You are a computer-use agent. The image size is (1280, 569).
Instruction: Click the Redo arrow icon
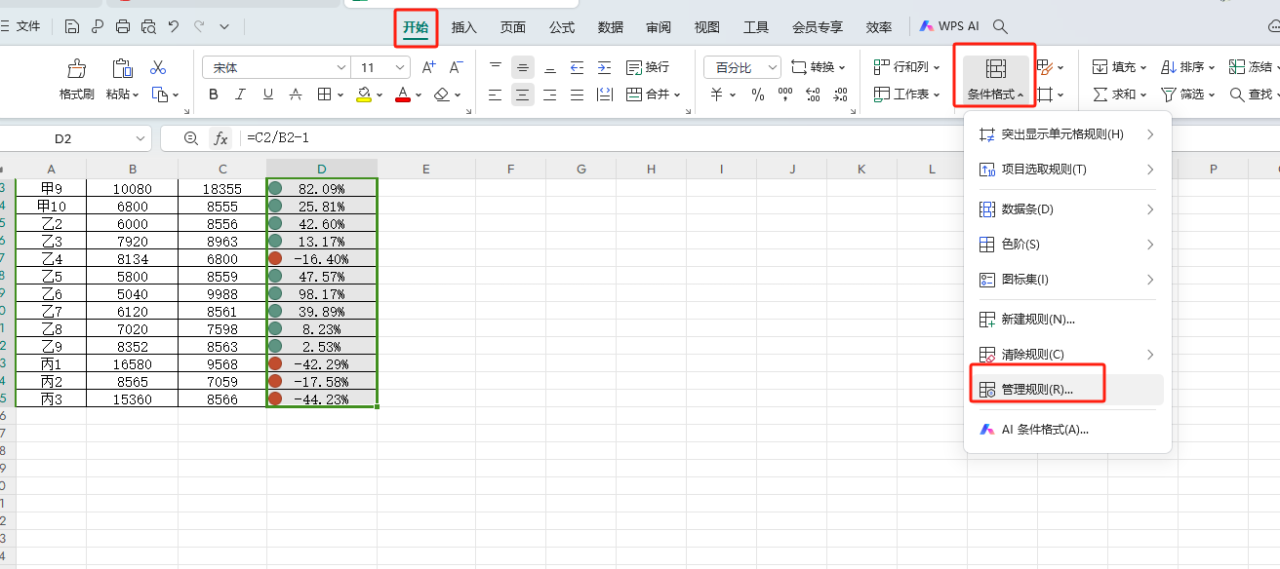click(199, 27)
